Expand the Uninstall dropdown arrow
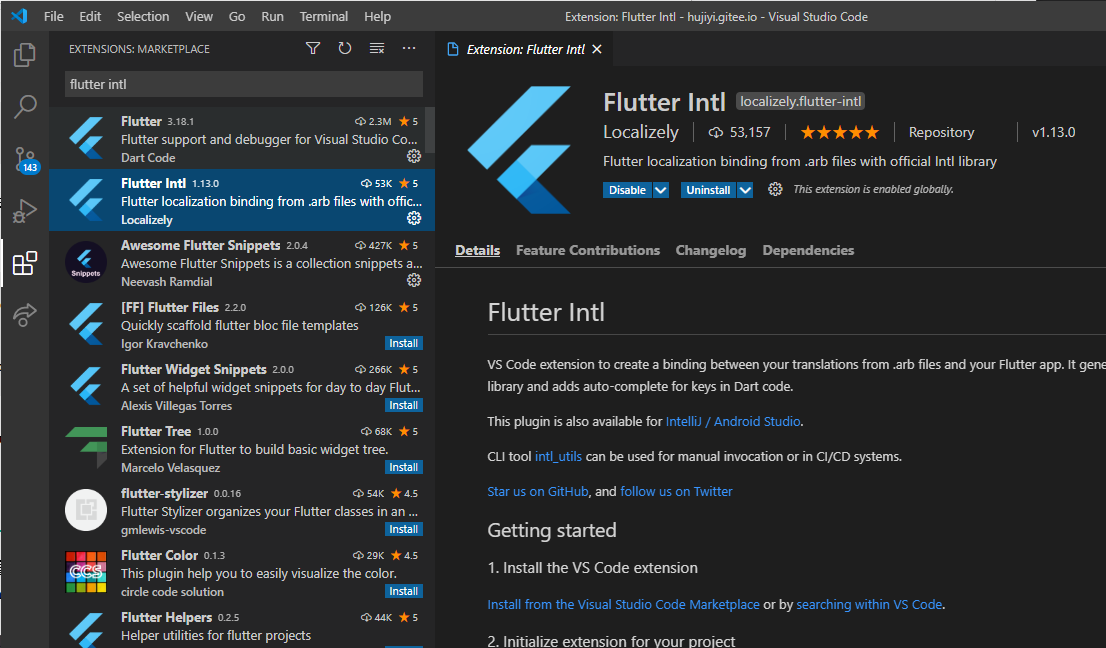Image resolution: width=1106 pixels, height=648 pixels. pyautogui.click(x=745, y=190)
